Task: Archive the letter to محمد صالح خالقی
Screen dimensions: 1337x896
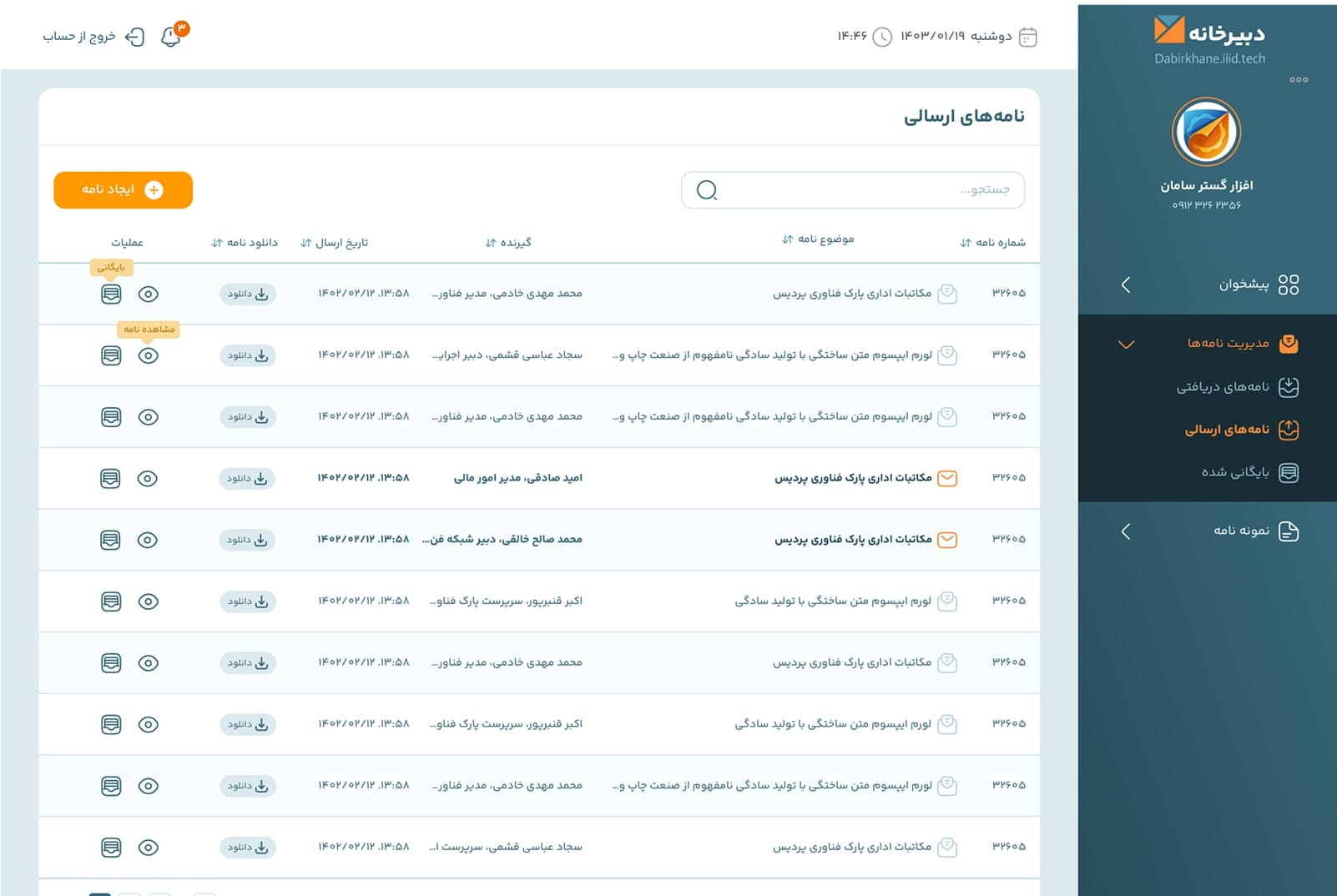Action: coord(110,540)
